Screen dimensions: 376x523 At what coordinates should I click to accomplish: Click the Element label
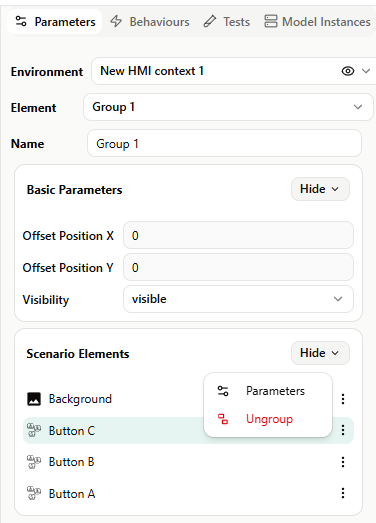(33, 108)
